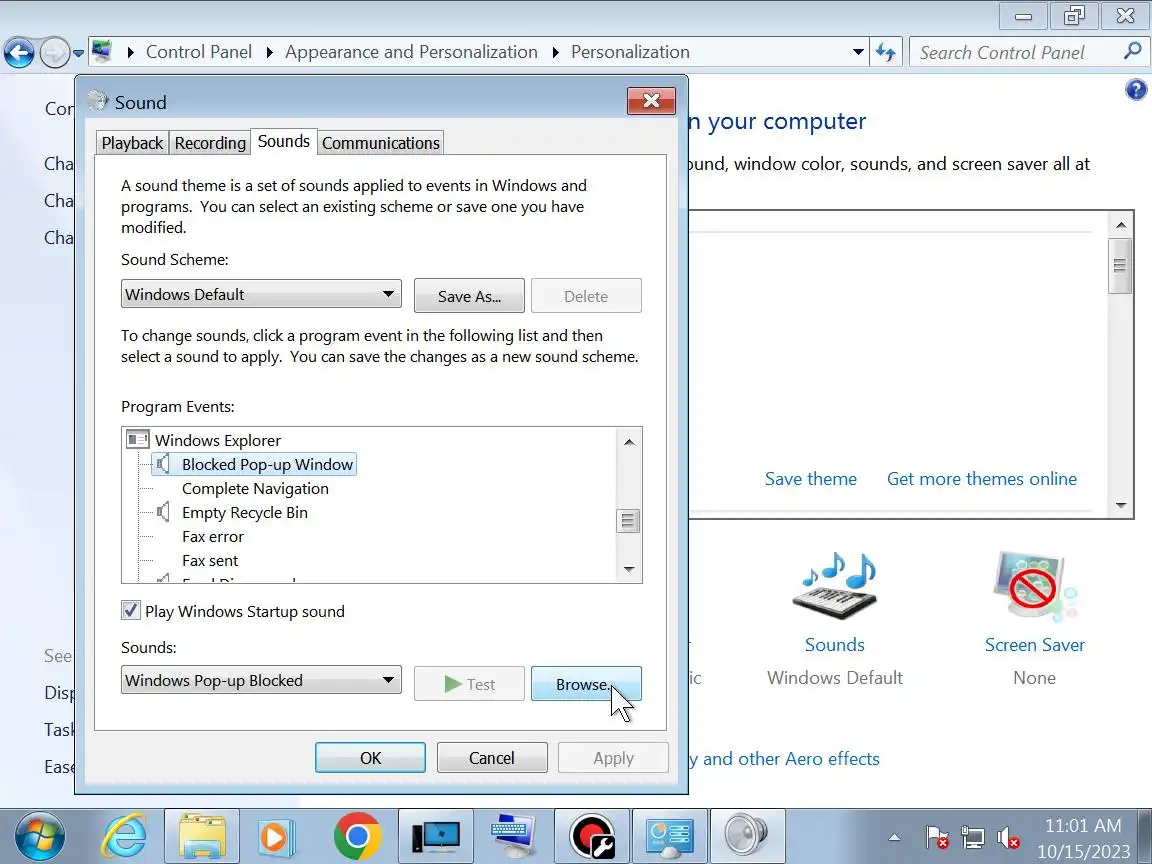This screenshot has height=864, width=1152.
Task: Click themes list scrollbar up arrow
Action: [x=1120, y=225]
